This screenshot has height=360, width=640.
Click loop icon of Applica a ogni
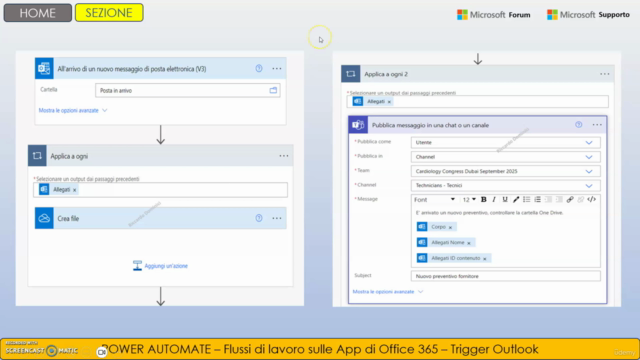37,156
